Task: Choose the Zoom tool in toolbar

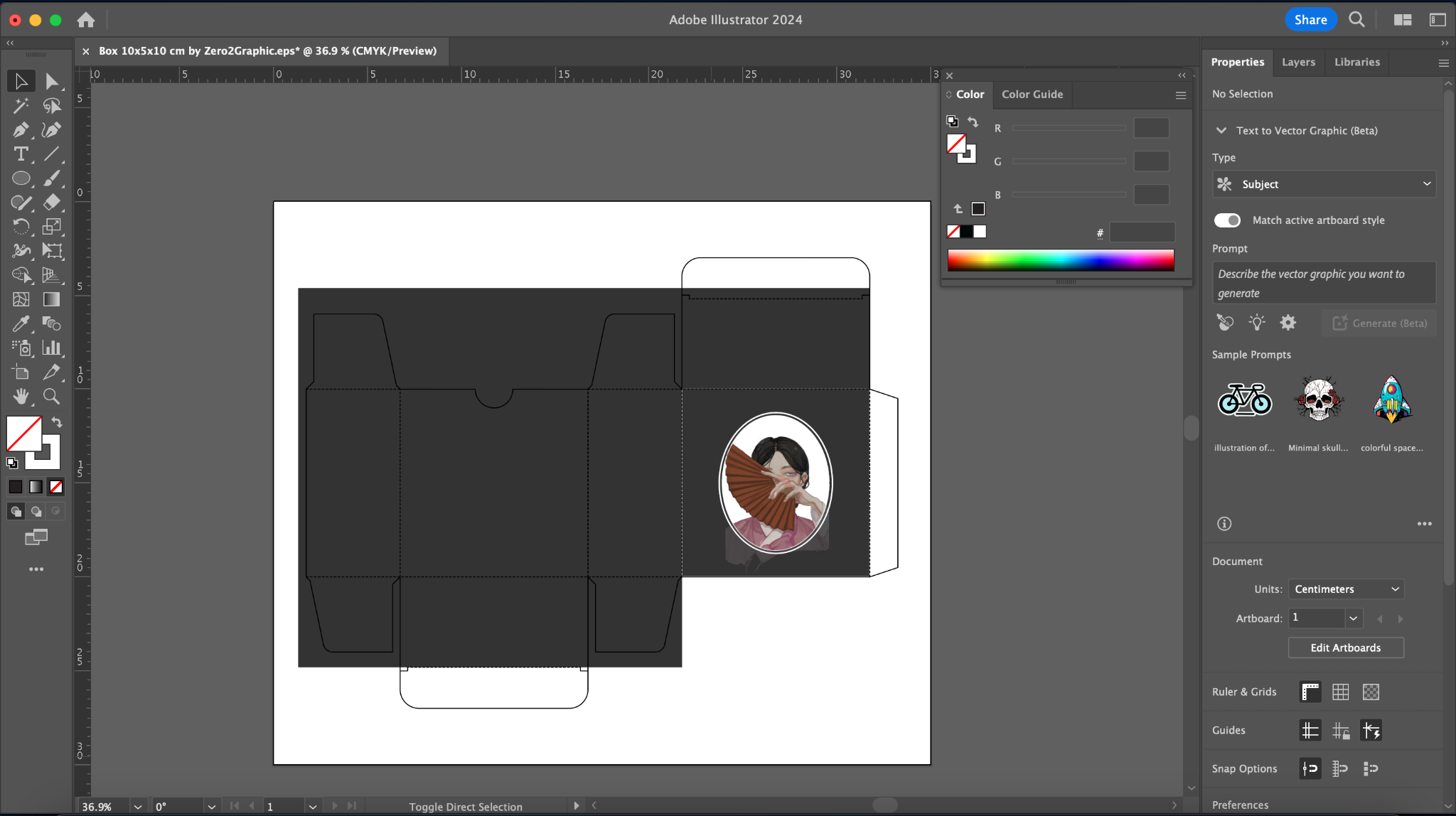Action: tap(51, 396)
